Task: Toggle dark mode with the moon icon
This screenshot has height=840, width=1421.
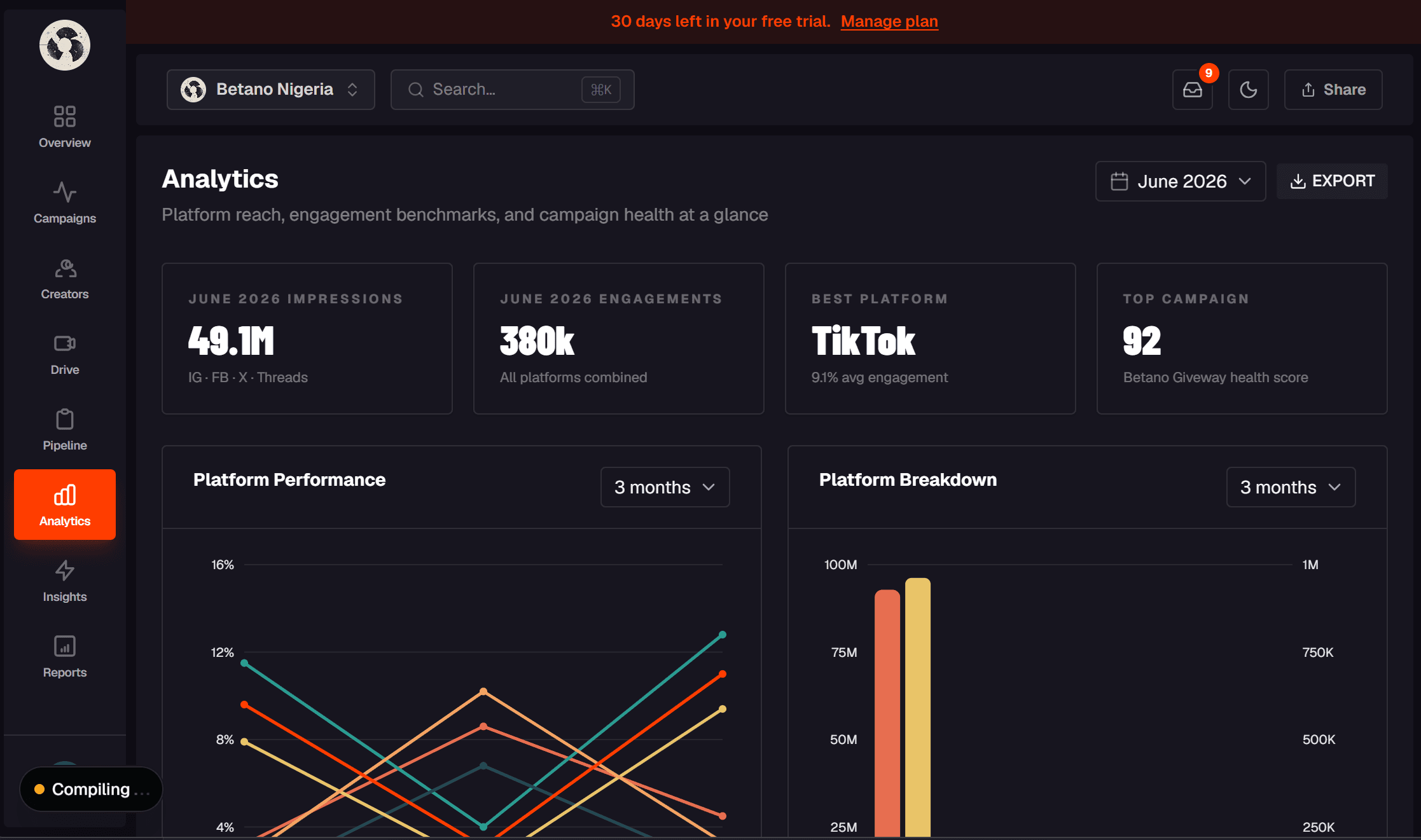Action: tap(1249, 90)
